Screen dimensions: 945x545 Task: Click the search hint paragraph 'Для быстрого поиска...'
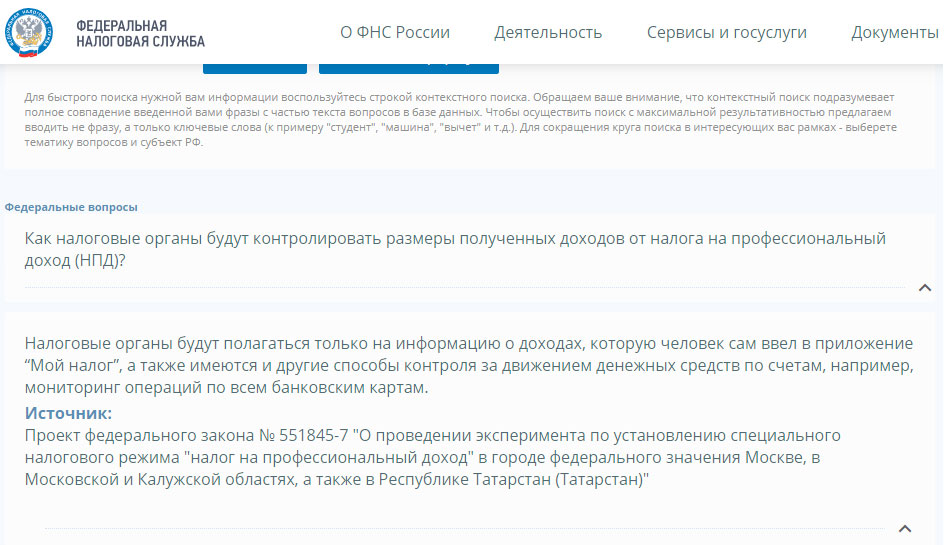(461, 119)
